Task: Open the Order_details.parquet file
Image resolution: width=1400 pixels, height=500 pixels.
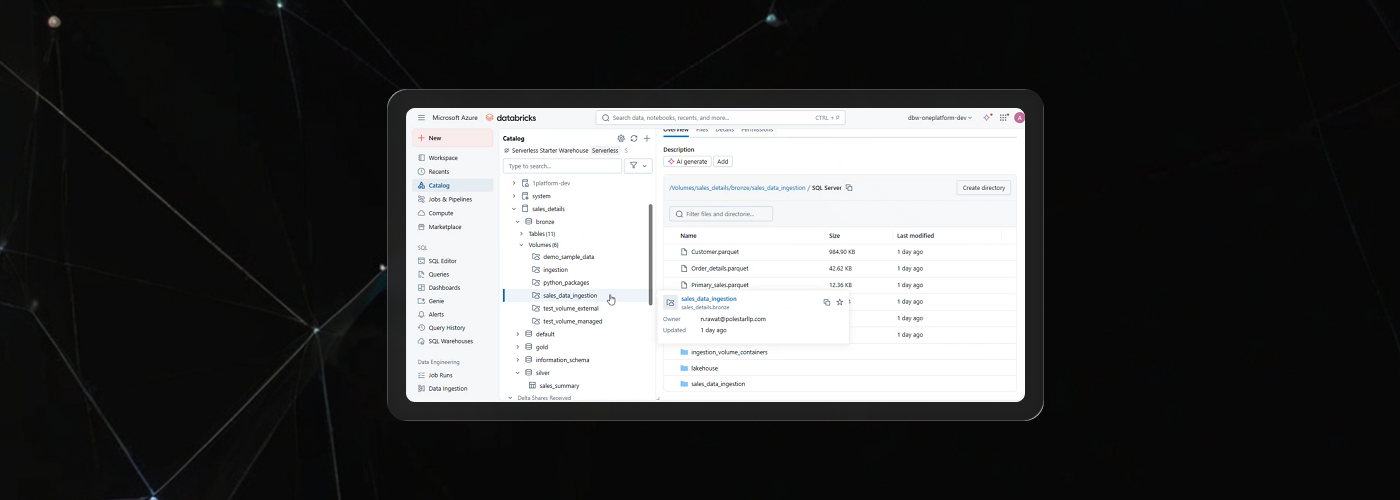Action: click(x=720, y=268)
